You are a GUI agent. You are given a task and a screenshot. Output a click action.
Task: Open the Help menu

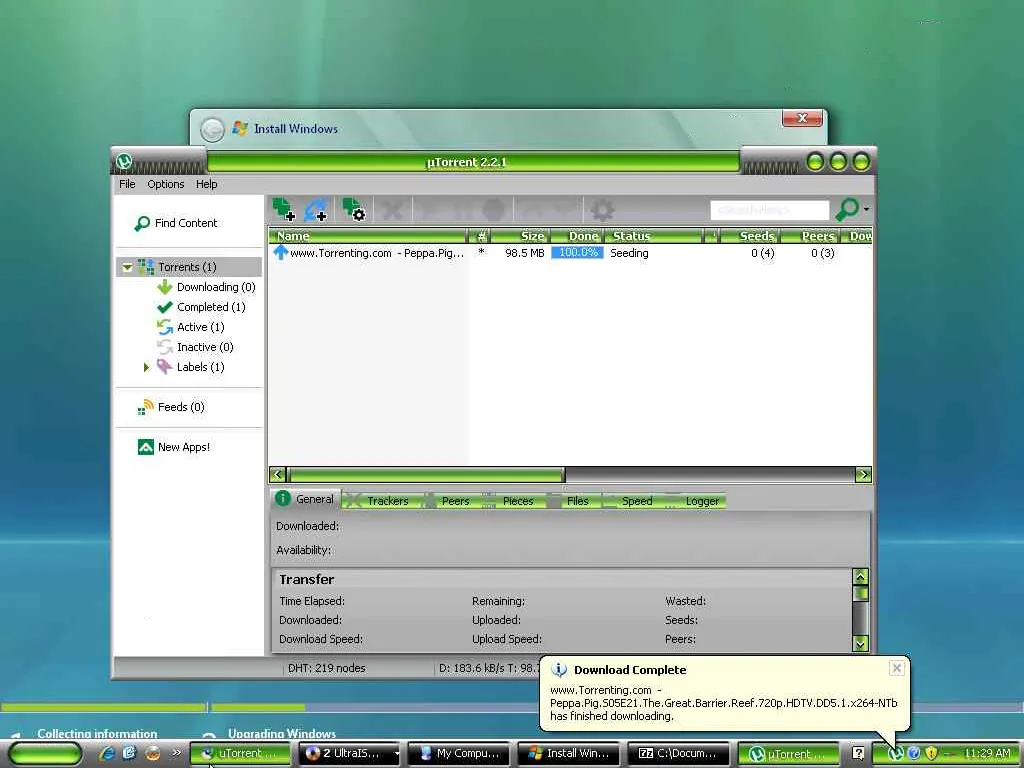point(206,184)
